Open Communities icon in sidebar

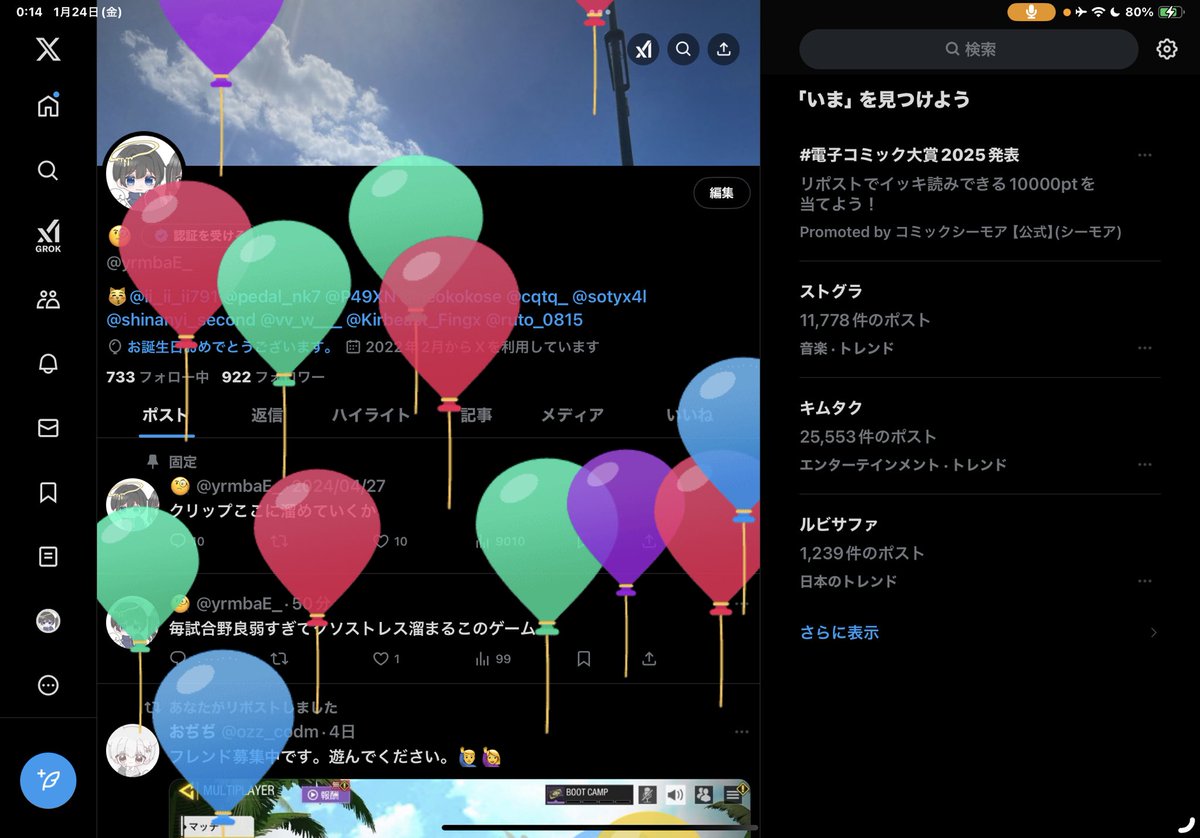48,299
